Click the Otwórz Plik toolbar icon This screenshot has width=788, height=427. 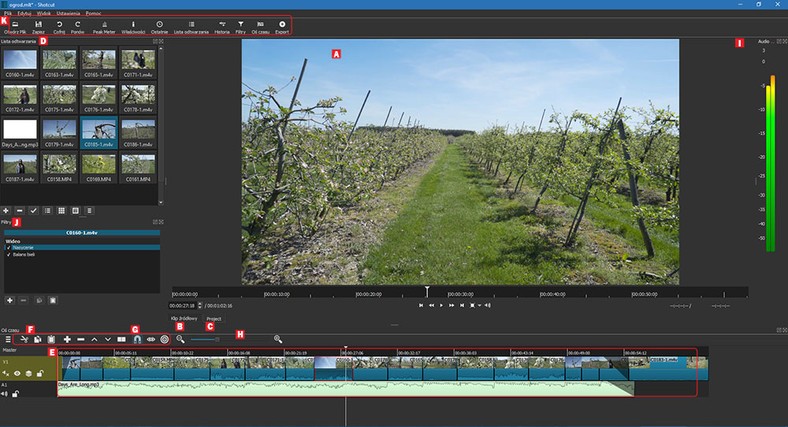tap(15, 26)
